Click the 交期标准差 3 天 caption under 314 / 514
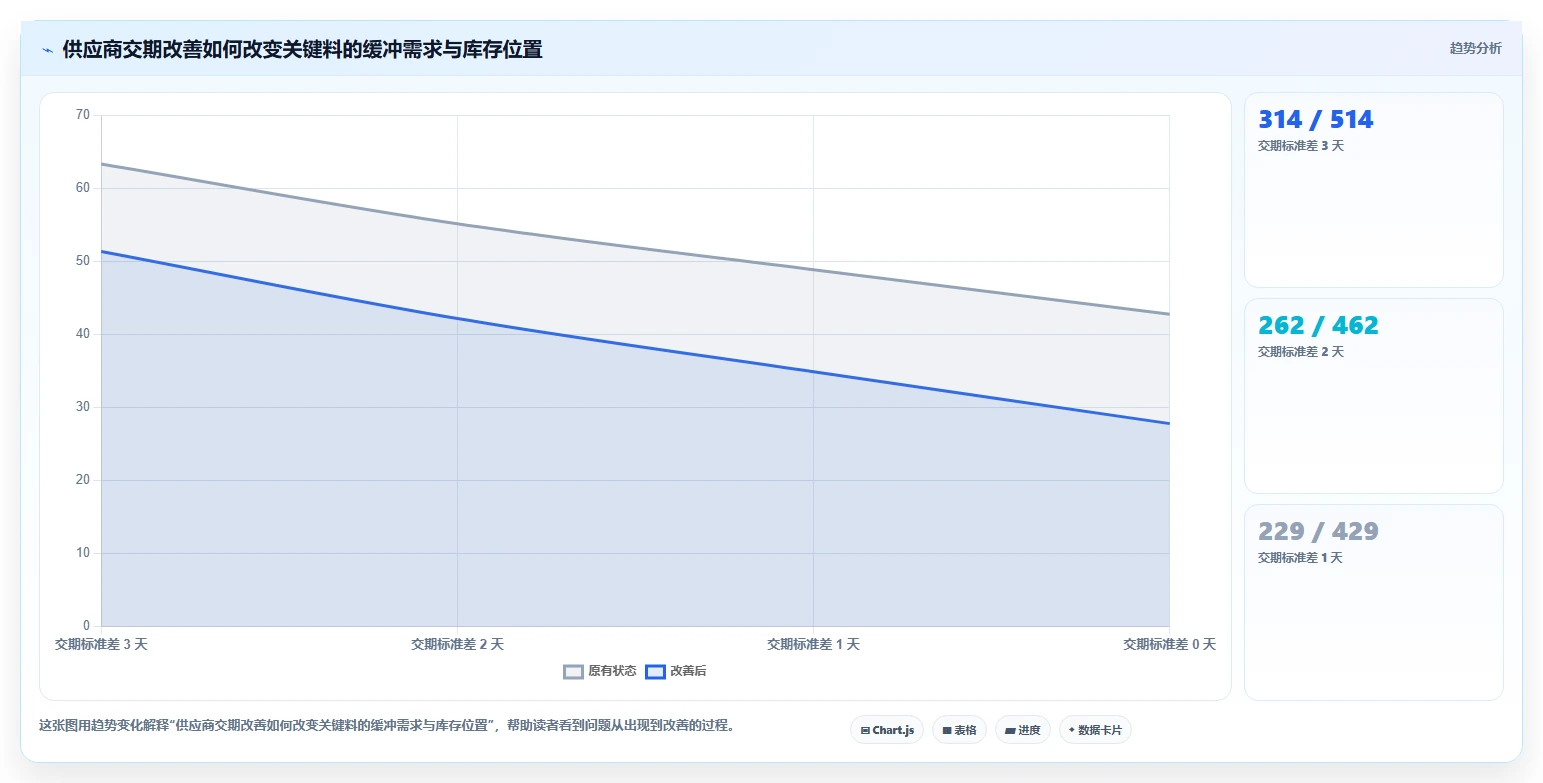 (1300, 146)
